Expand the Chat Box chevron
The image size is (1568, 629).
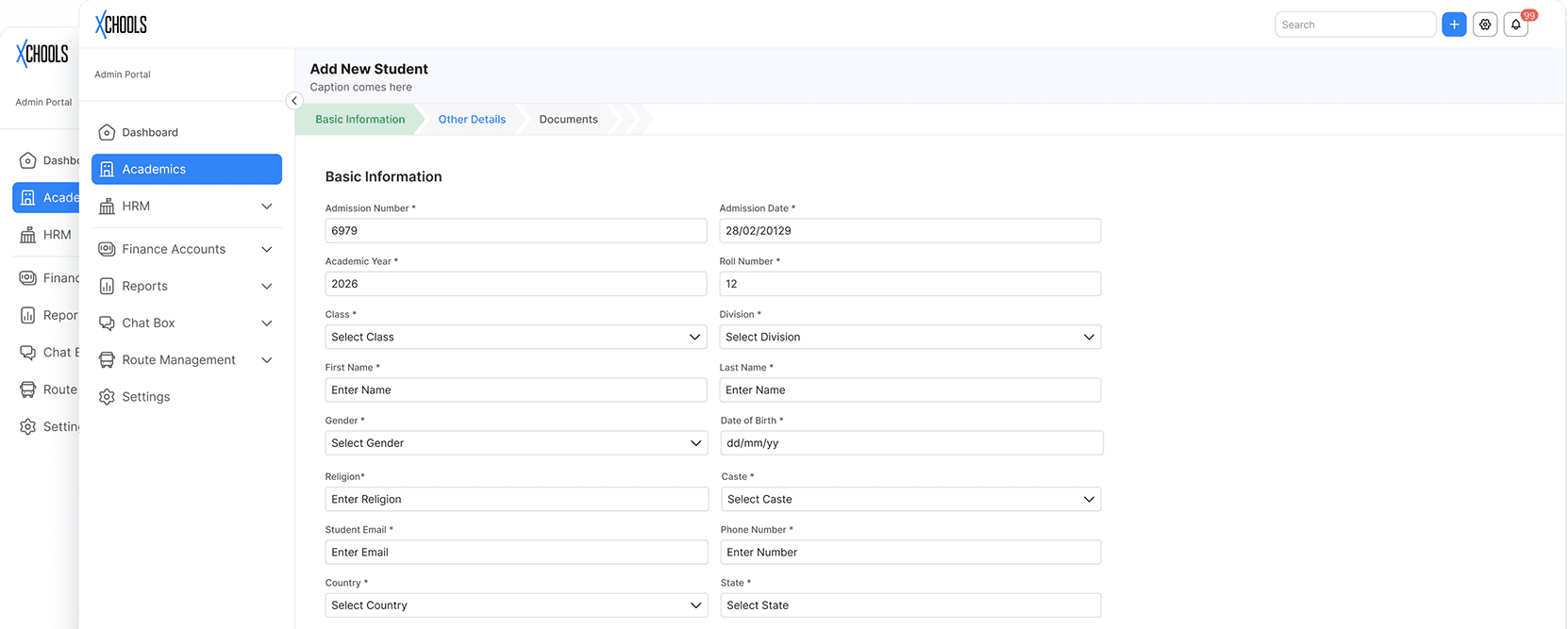point(267,323)
